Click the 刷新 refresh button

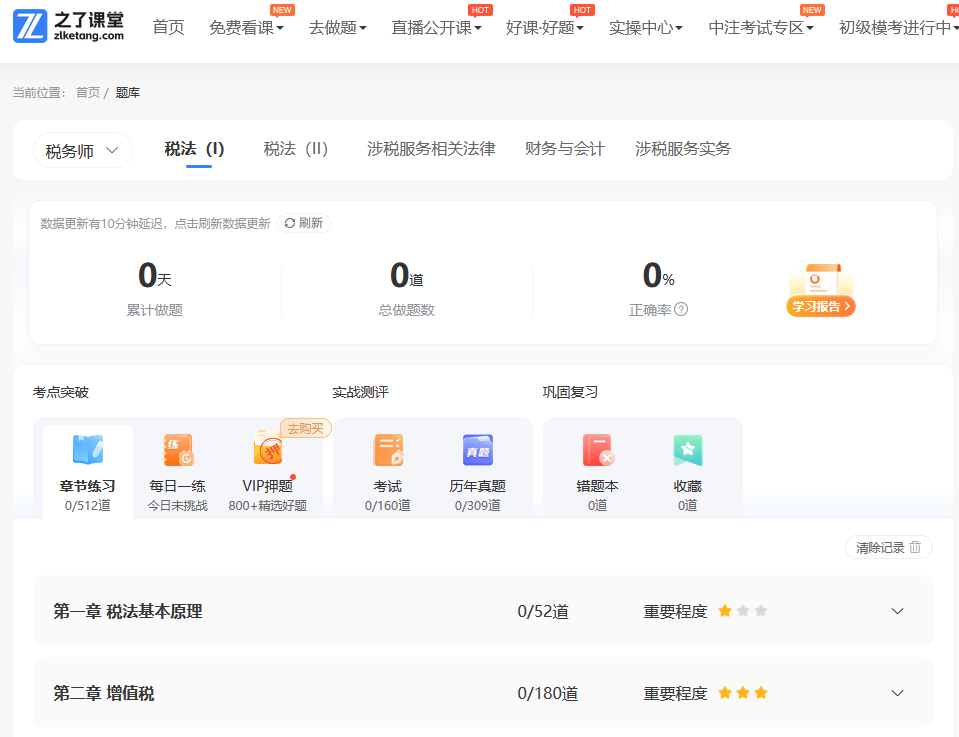(x=304, y=223)
